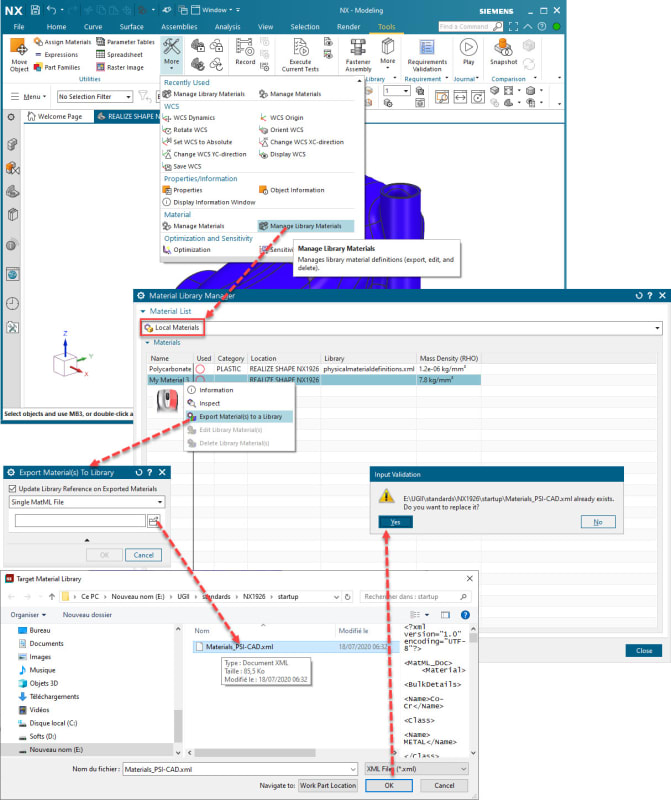The width and height of the screenshot is (671, 800).
Task: Choose Inspect from context menu
Action: (x=209, y=403)
